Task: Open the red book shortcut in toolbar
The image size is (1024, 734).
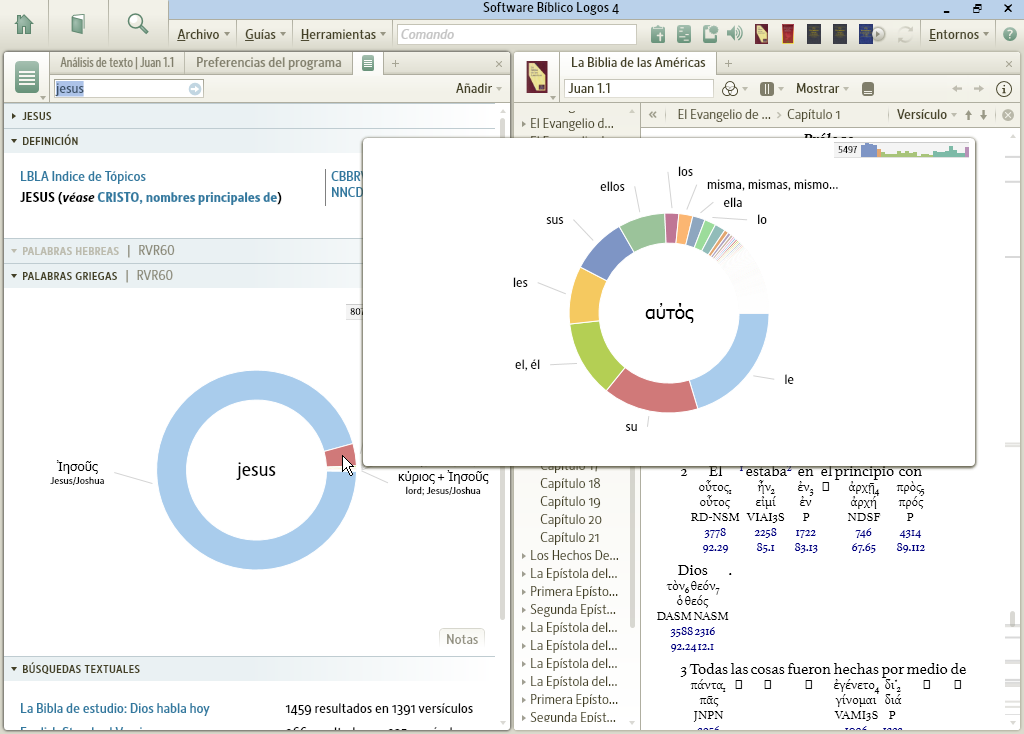Action: click(788, 34)
